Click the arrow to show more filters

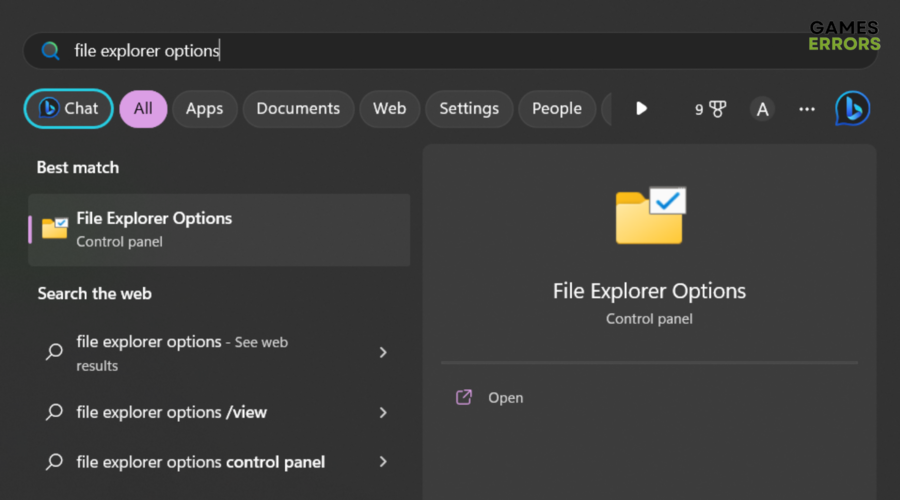(x=641, y=109)
